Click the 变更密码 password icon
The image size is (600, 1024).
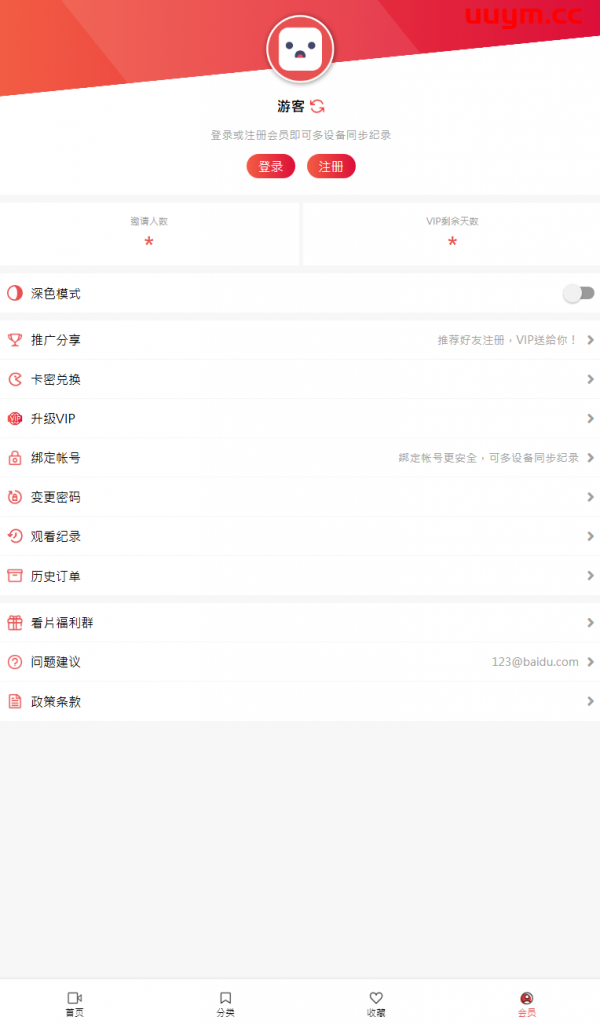click(15, 497)
